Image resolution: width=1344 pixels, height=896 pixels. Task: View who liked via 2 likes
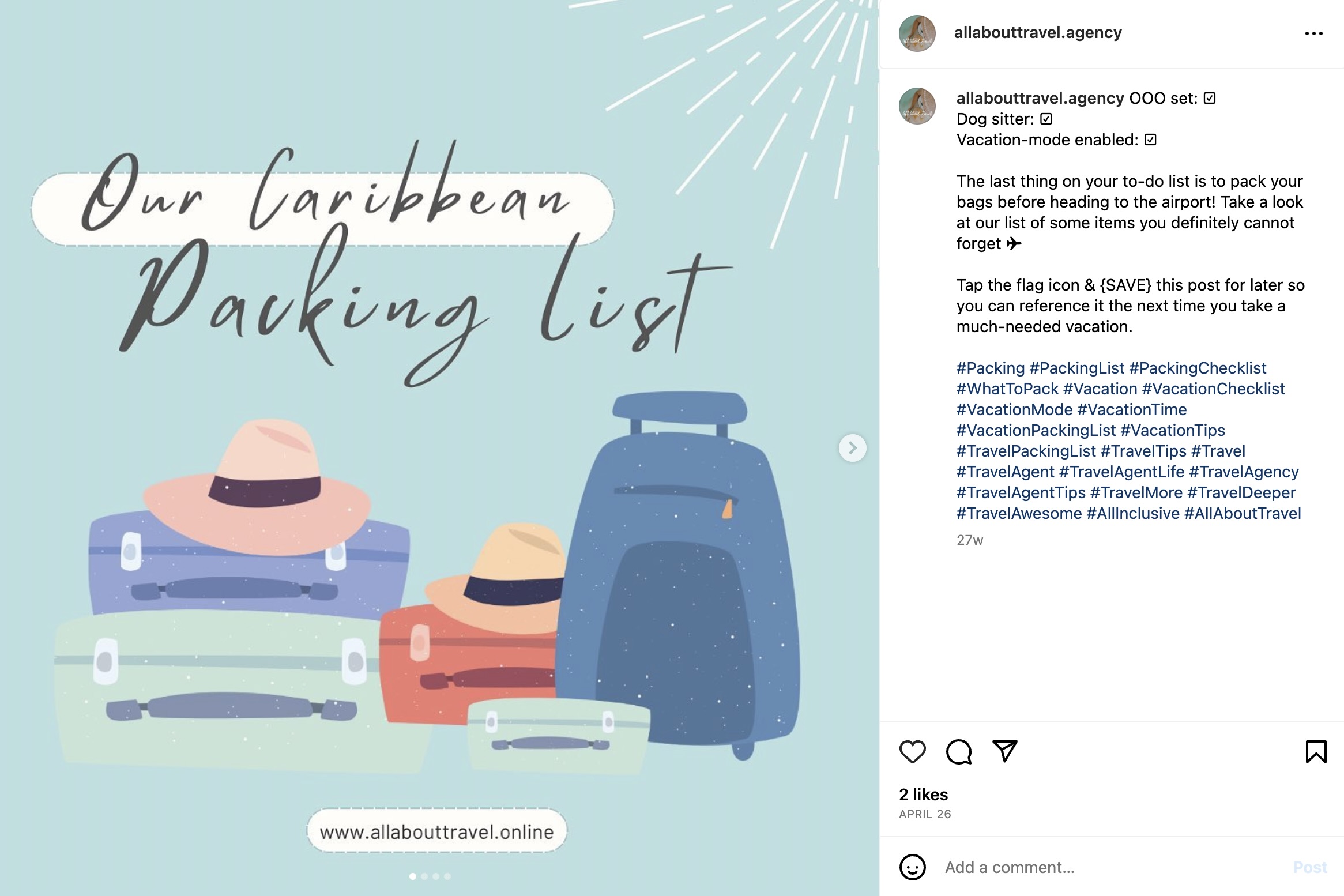923,795
